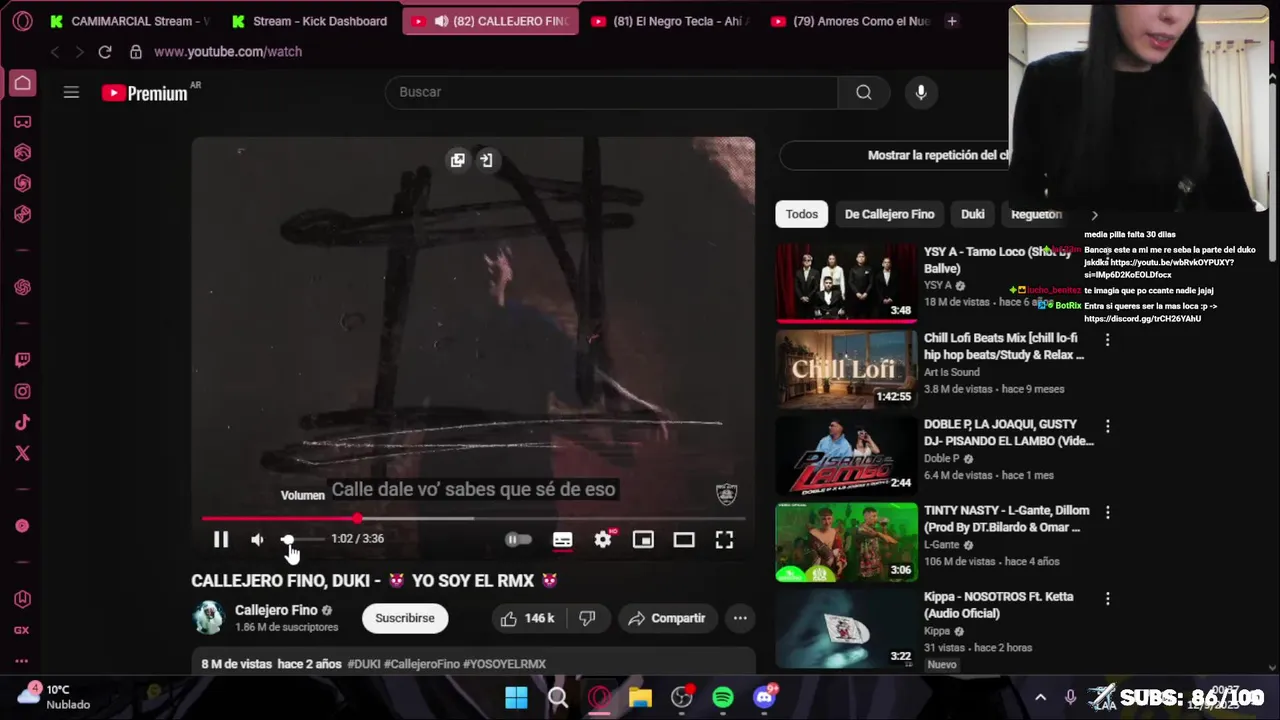Go to the YouTube Premium home logo
This screenshot has height=720, width=1280.
coord(145,93)
